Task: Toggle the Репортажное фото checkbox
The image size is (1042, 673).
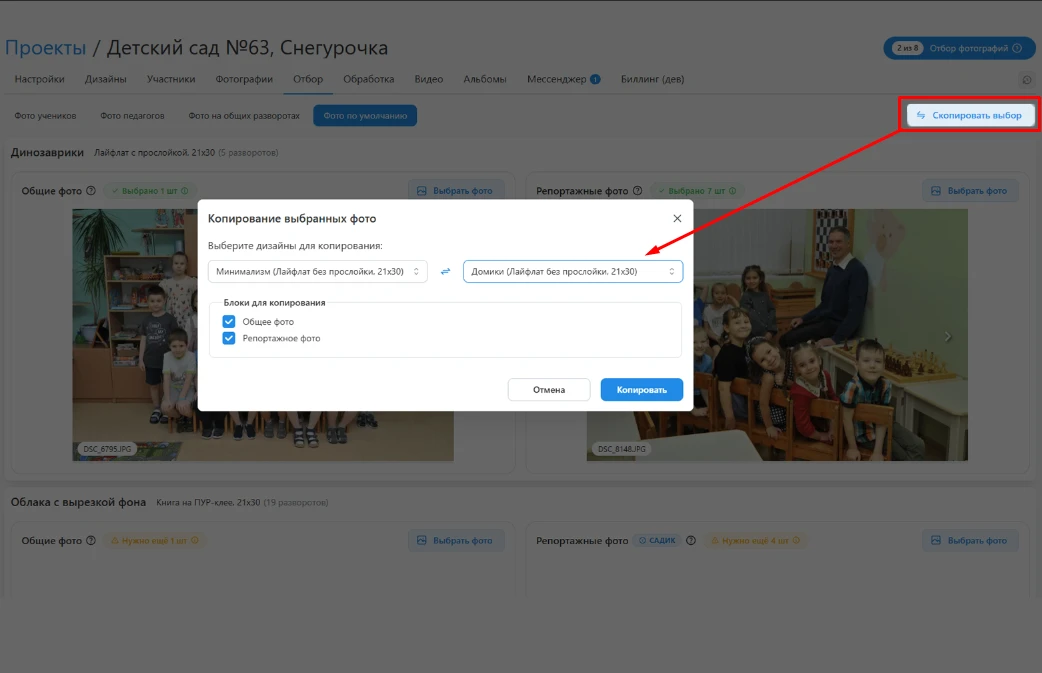Action: 229,338
